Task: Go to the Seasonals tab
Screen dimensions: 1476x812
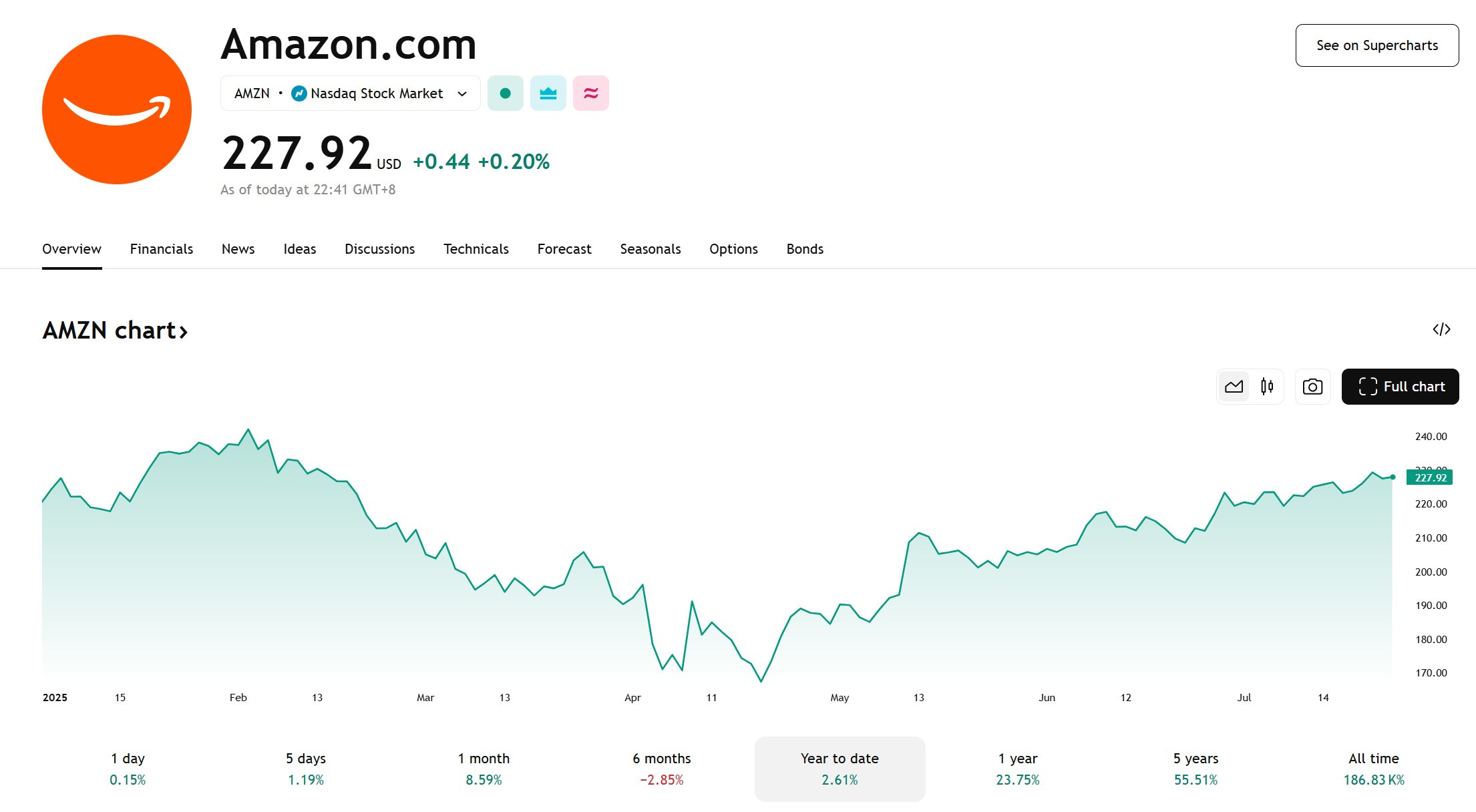Action: [651, 249]
